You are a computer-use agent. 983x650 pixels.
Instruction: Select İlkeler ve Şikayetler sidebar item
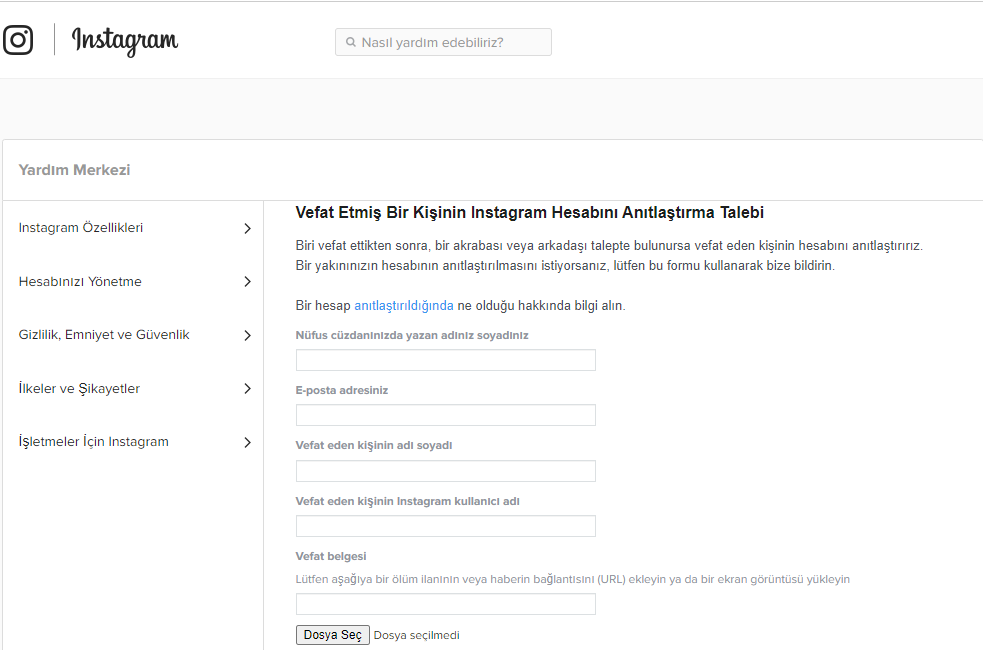point(79,389)
